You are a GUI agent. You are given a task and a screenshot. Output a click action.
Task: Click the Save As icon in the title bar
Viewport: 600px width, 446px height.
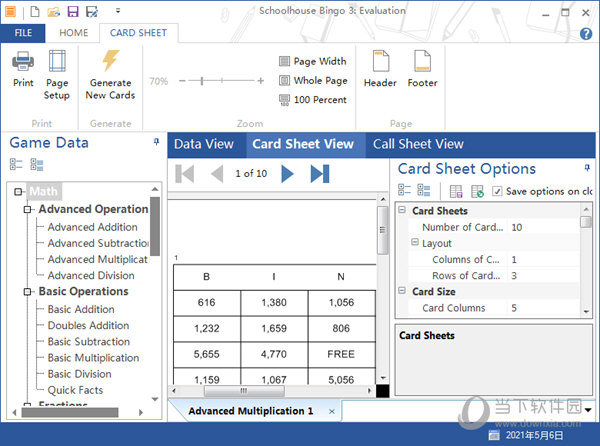92,11
